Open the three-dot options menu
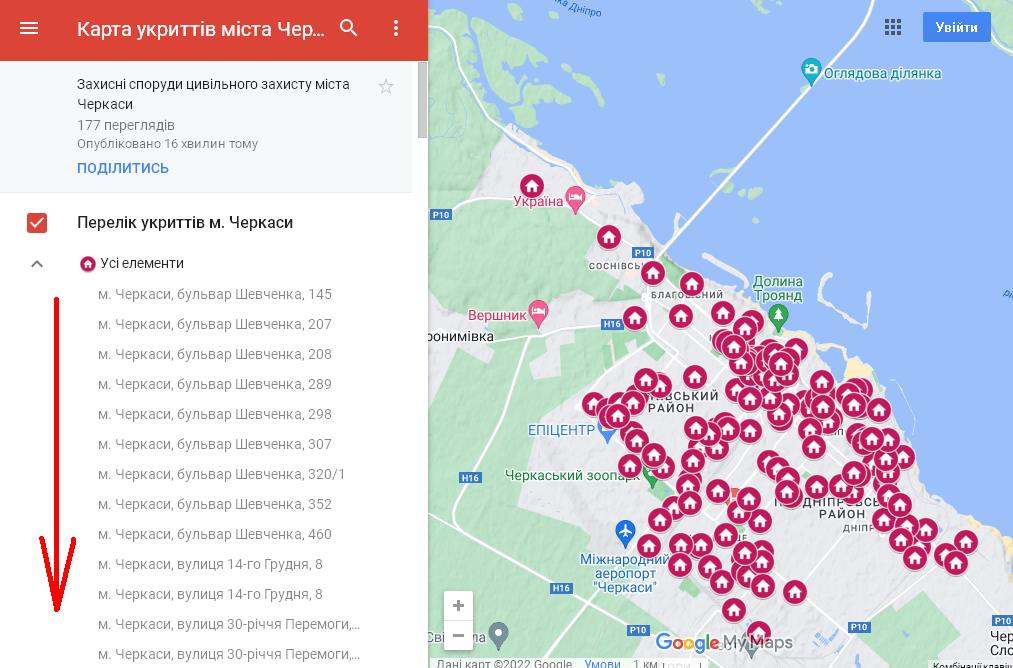1013x668 pixels. pyautogui.click(x=396, y=29)
